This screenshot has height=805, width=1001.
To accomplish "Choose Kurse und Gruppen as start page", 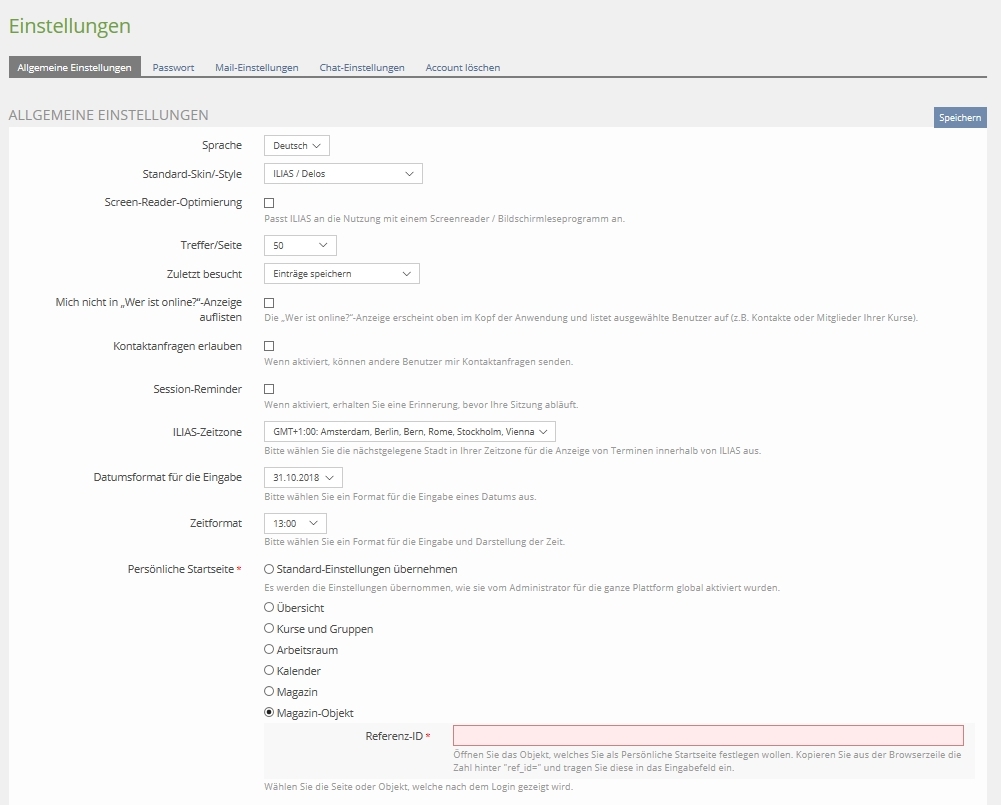I will pos(269,629).
